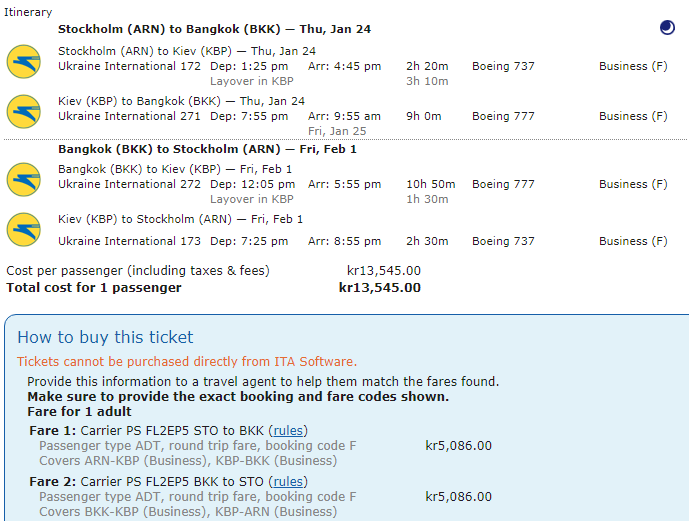The height and width of the screenshot is (521, 689).
Task: Click the airline logo beside flight 271
Action: pos(23,111)
